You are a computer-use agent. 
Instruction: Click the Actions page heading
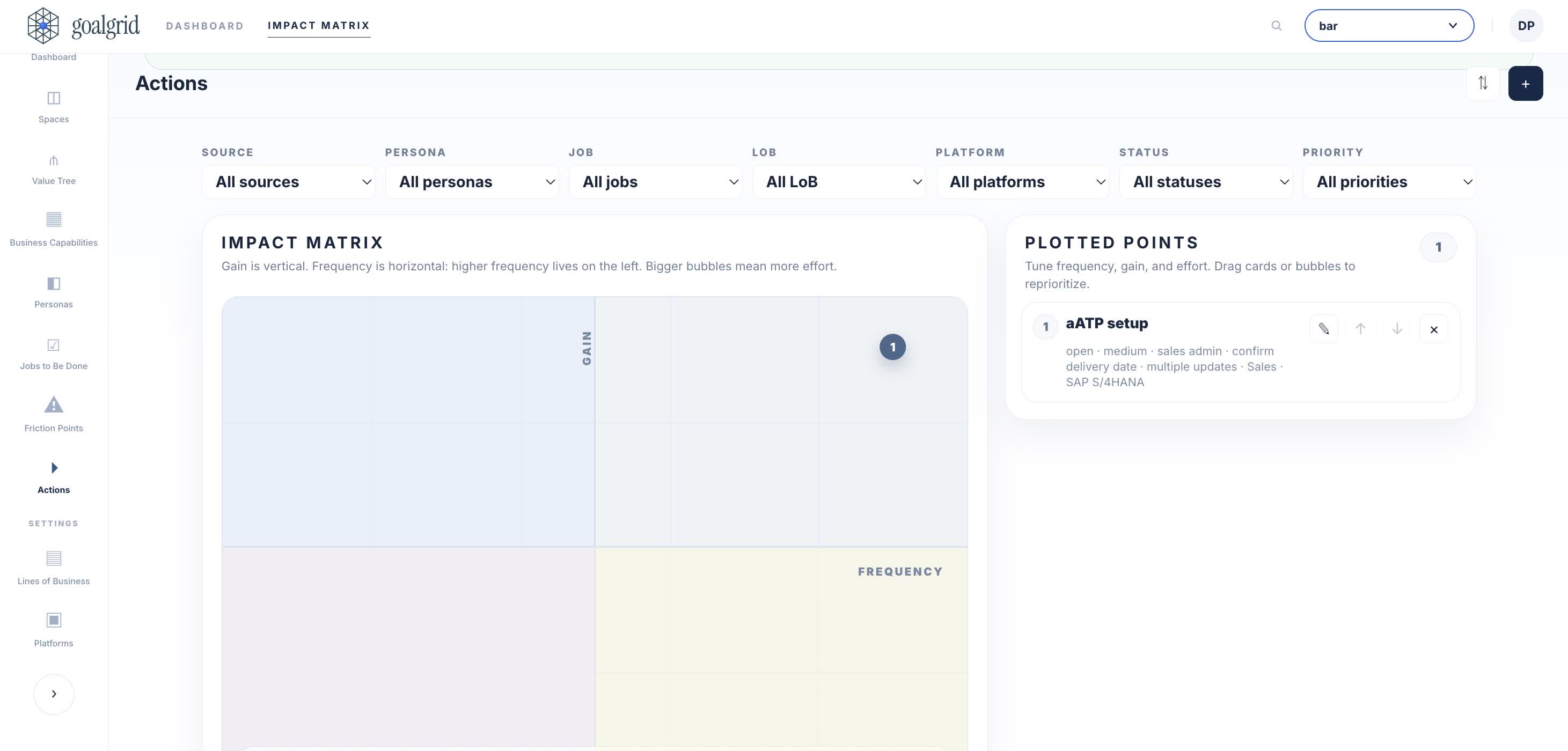point(171,83)
